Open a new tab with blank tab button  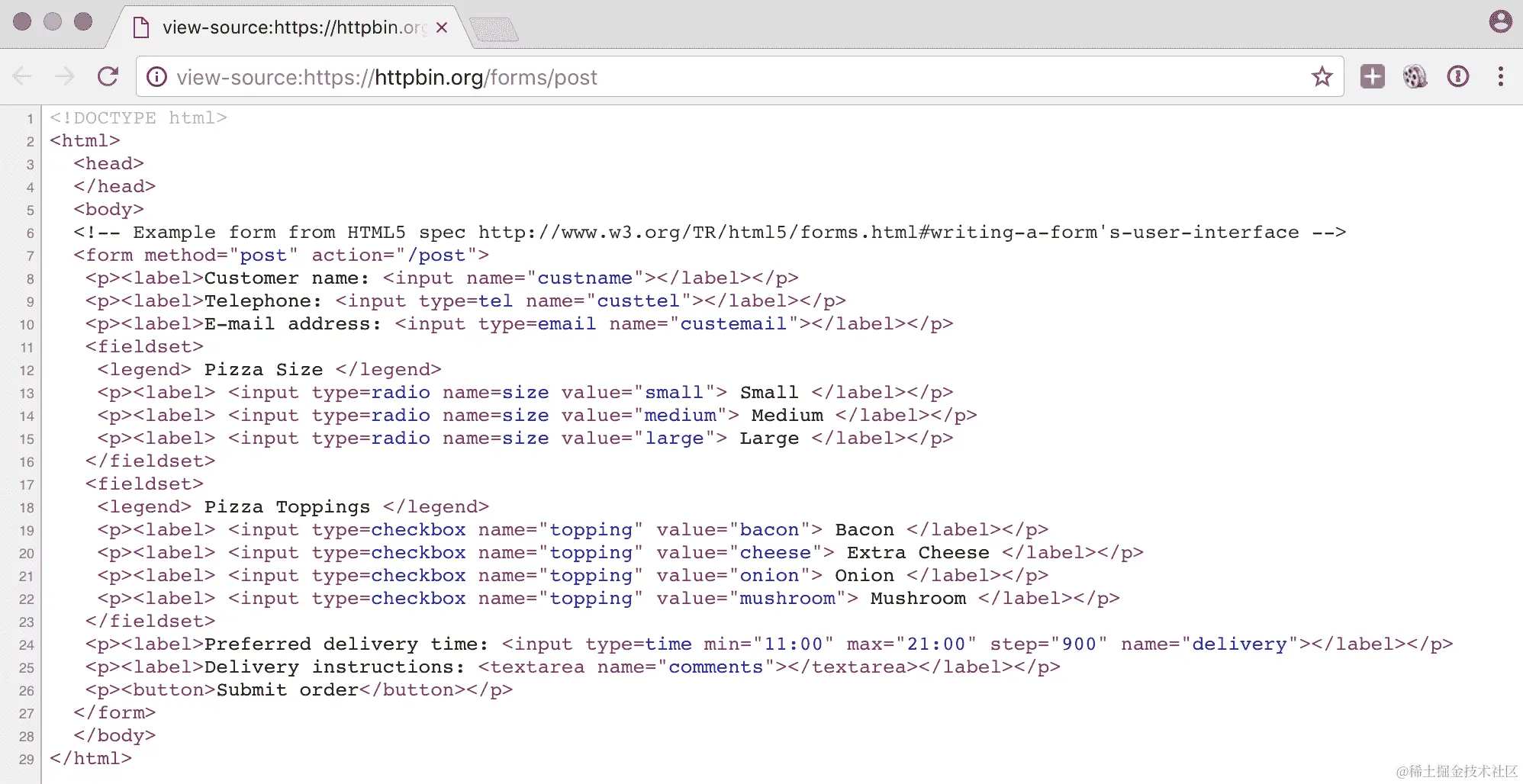(494, 31)
